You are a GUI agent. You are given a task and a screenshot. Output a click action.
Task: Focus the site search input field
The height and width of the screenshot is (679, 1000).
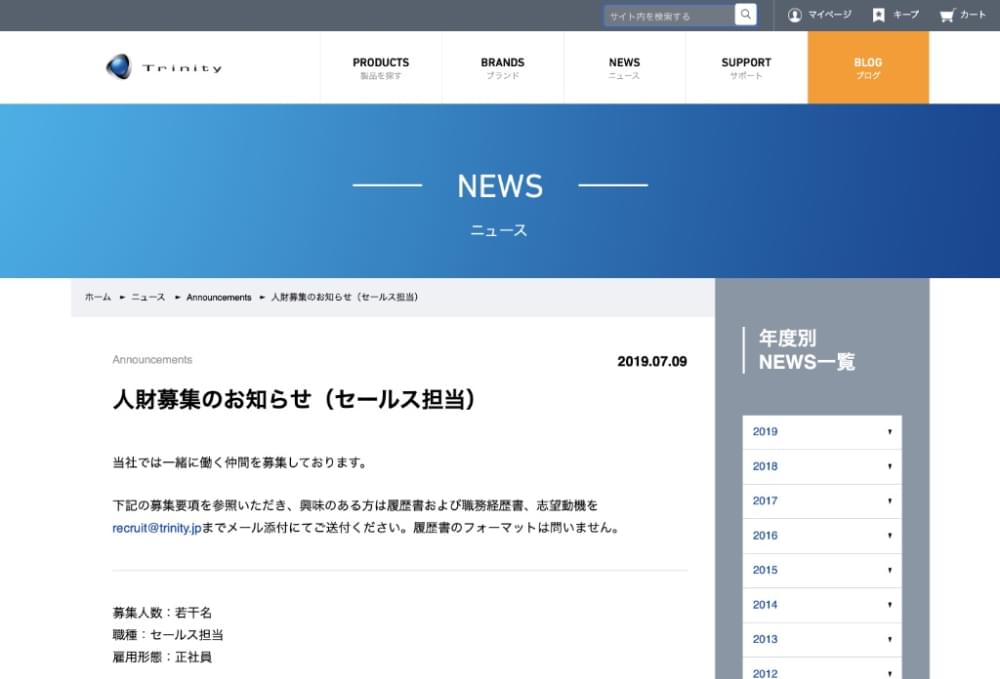pos(668,16)
